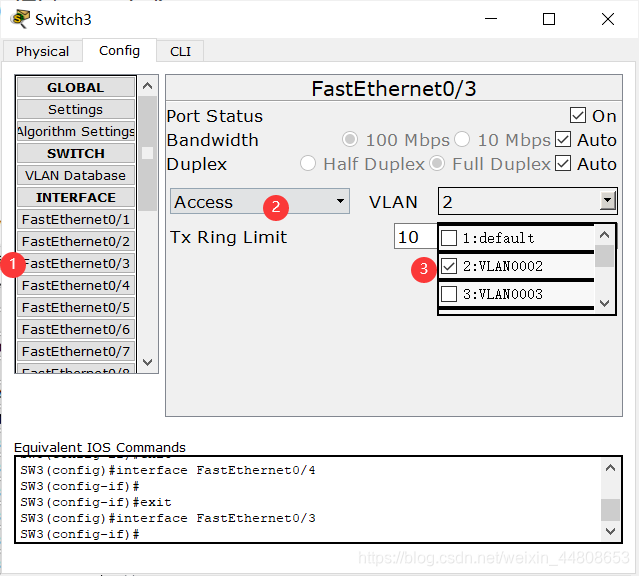Click the up arrow of interface list scrollbar
Image resolution: width=639 pixels, height=576 pixels.
coord(148,86)
